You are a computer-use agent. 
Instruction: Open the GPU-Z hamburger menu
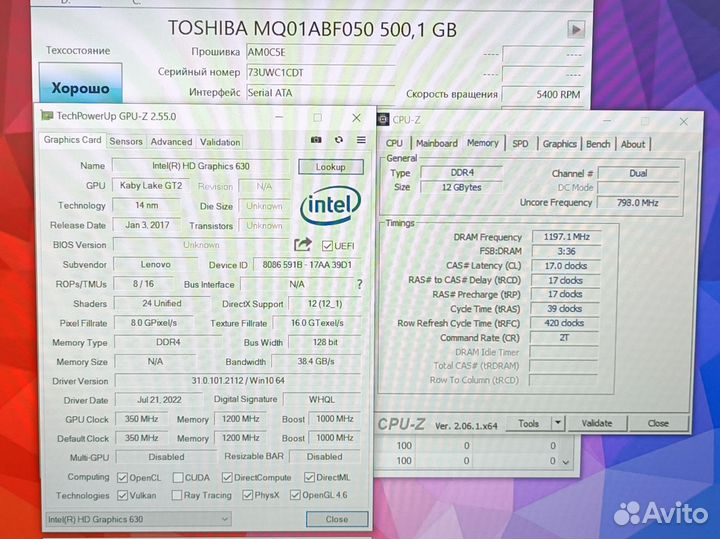click(361, 140)
